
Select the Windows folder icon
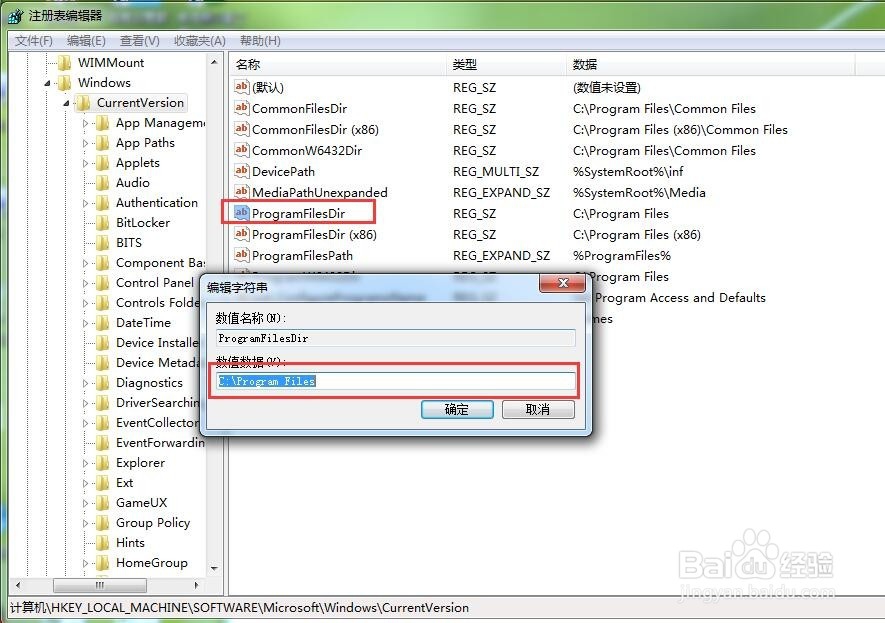(x=65, y=83)
